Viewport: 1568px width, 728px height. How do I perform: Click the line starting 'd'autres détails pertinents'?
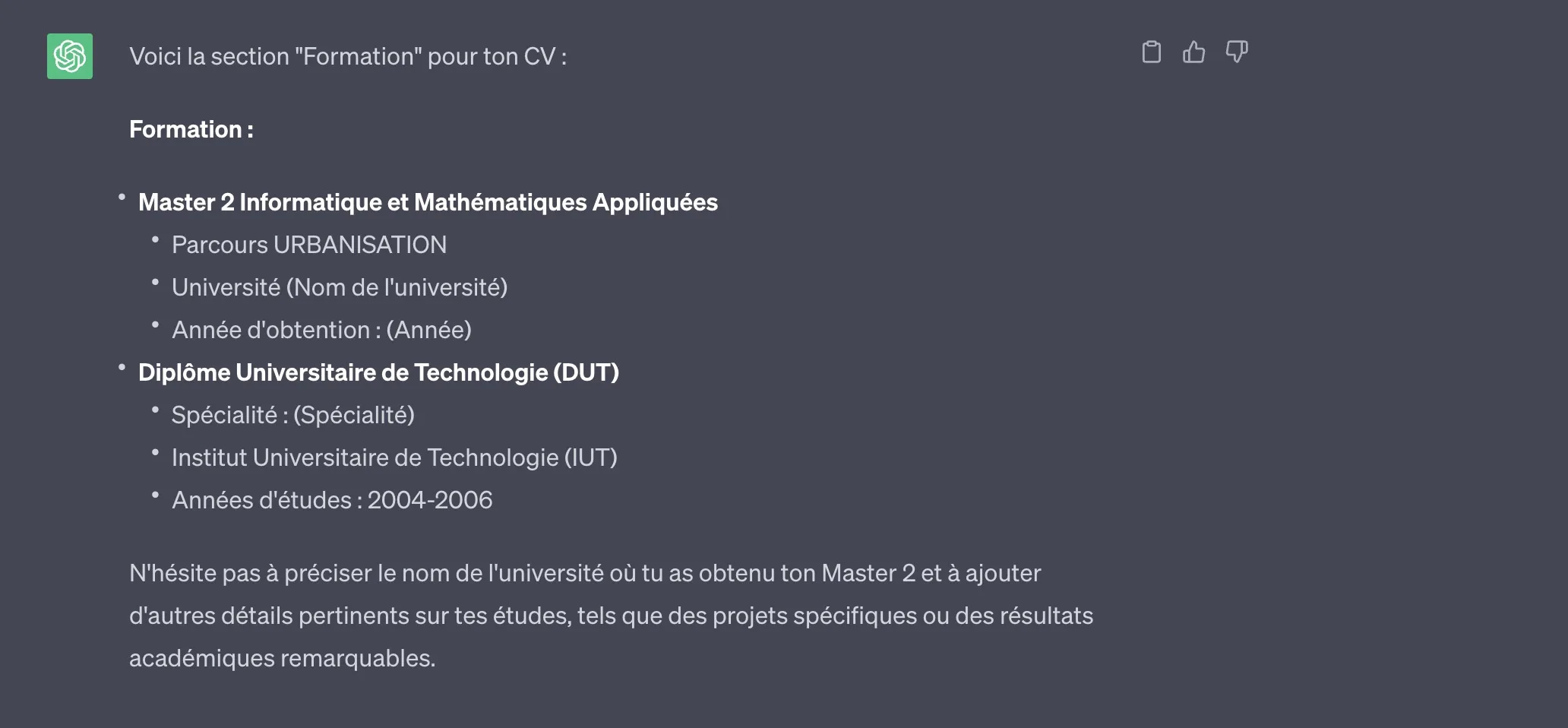coord(611,616)
